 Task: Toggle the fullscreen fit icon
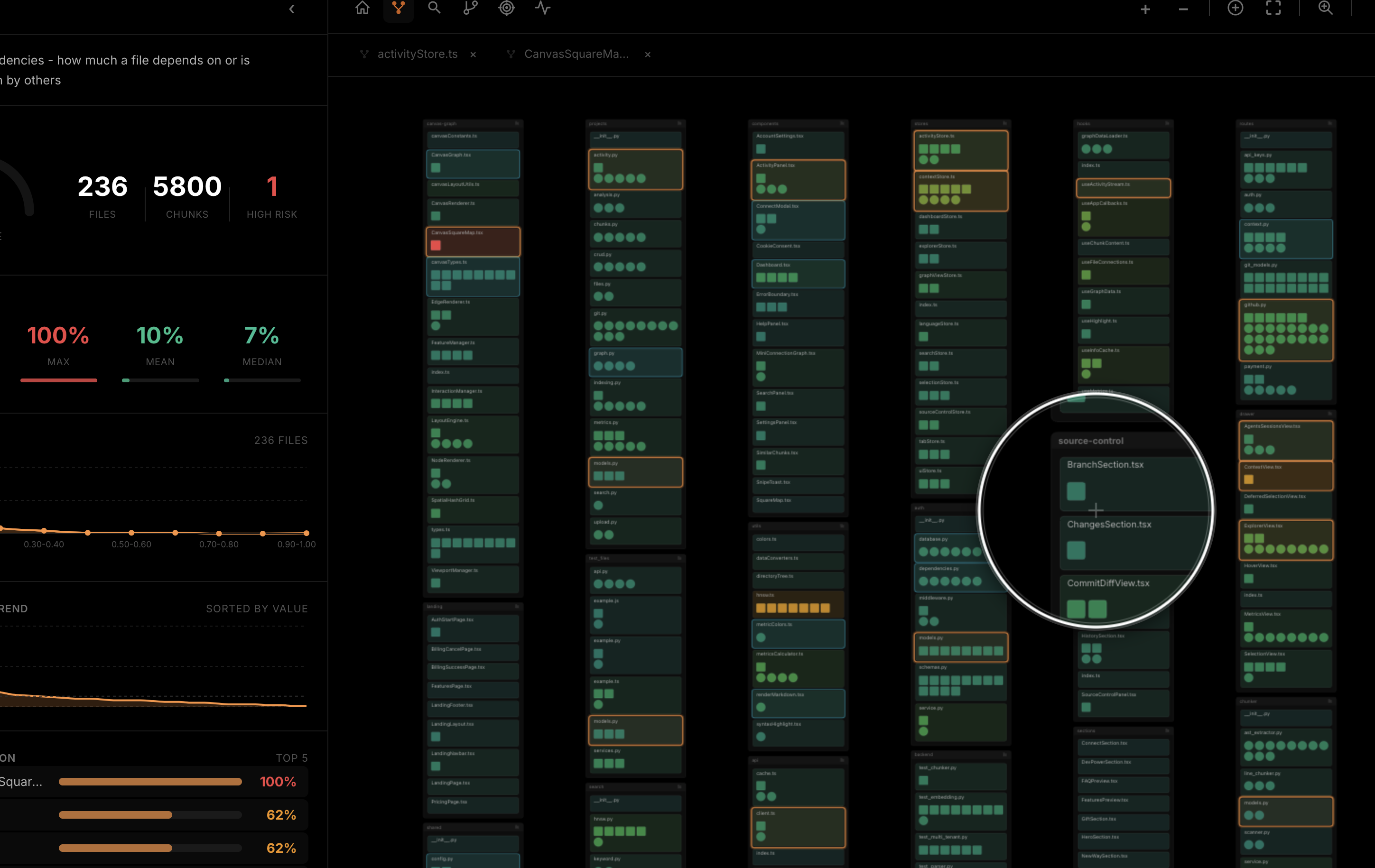pos(1273,8)
